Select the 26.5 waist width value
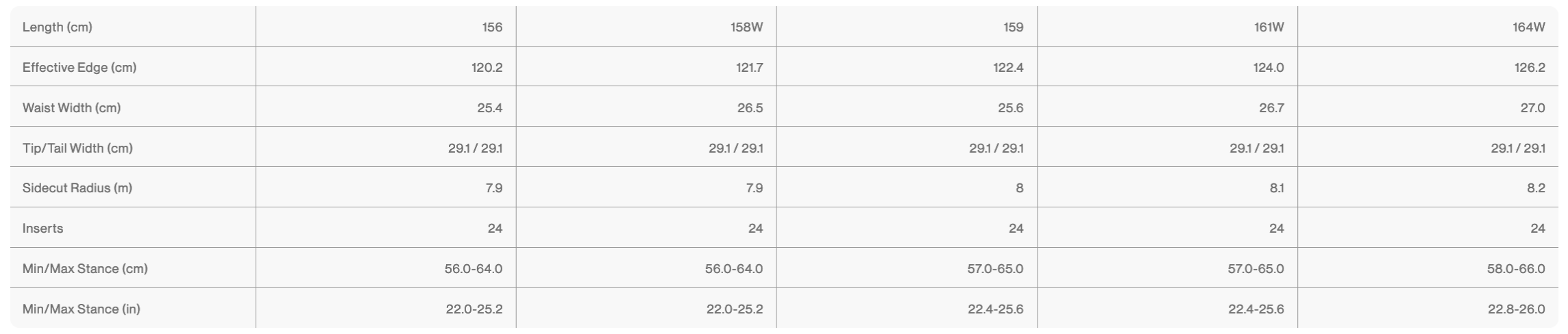This screenshot has height=334, width=1568. point(750,107)
